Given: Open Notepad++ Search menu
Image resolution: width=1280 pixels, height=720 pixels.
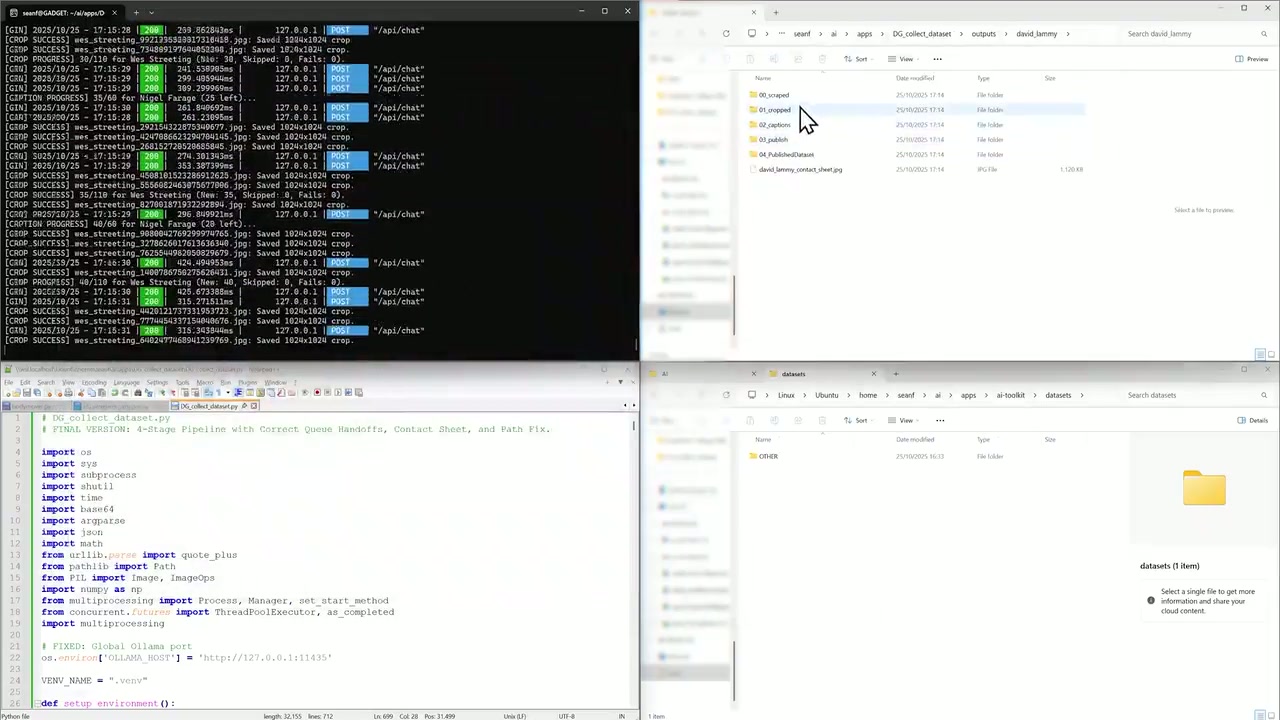Looking at the screenshot, I should [46, 383].
